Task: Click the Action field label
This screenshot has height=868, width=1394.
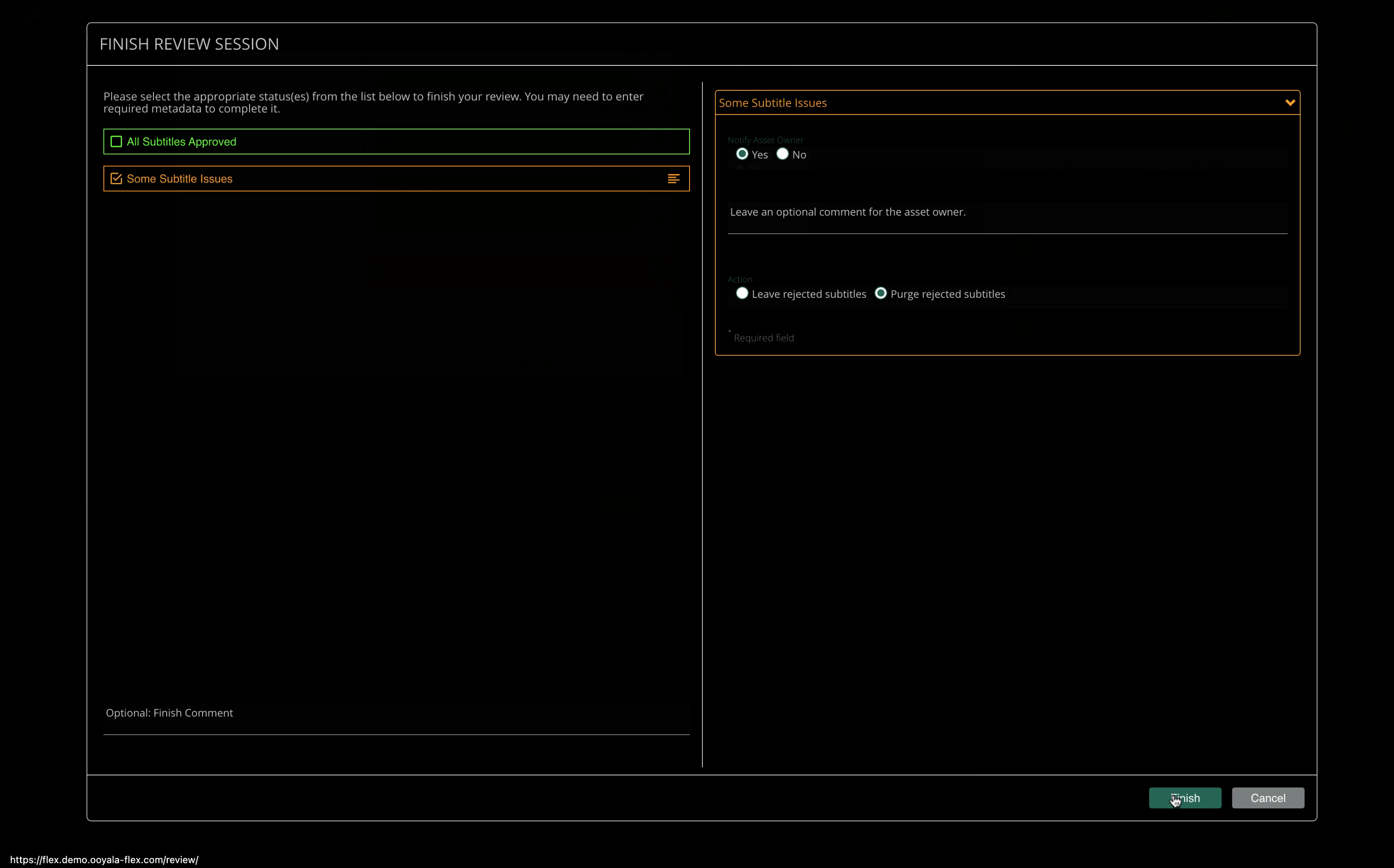Action: click(x=739, y=279)
